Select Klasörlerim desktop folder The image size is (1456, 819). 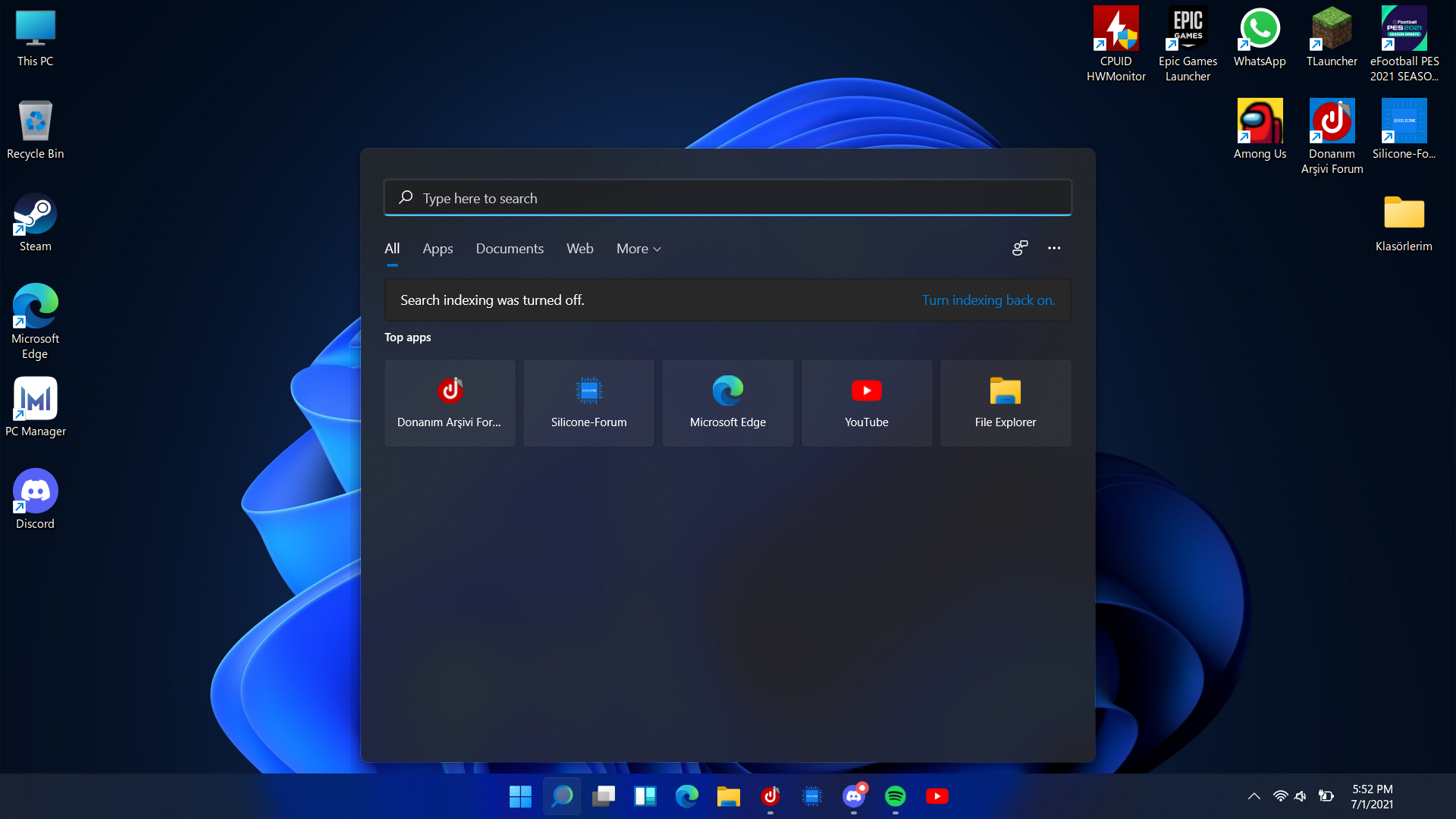(x=1404, y=223)
